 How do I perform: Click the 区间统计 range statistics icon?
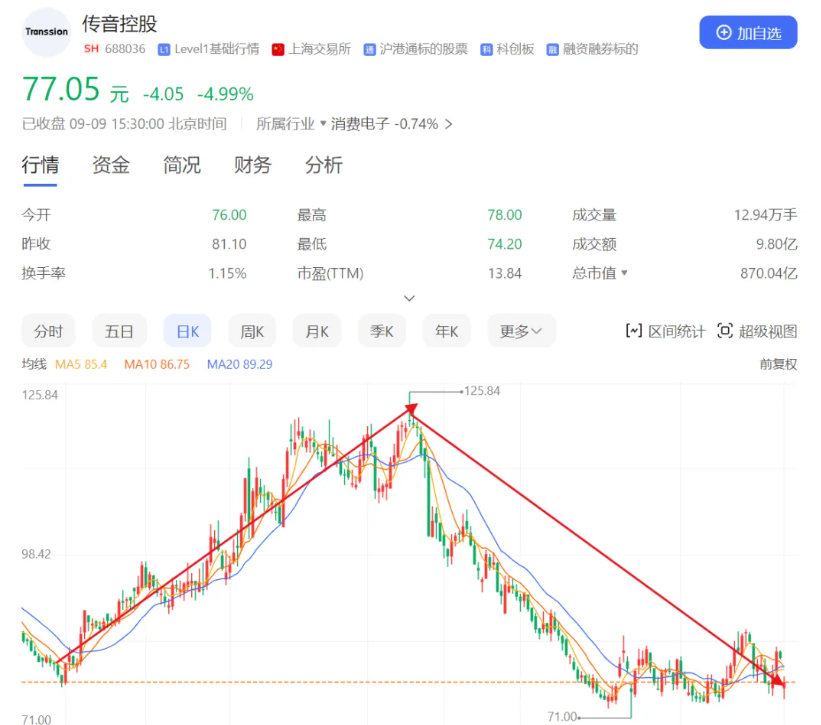point(634,331)
